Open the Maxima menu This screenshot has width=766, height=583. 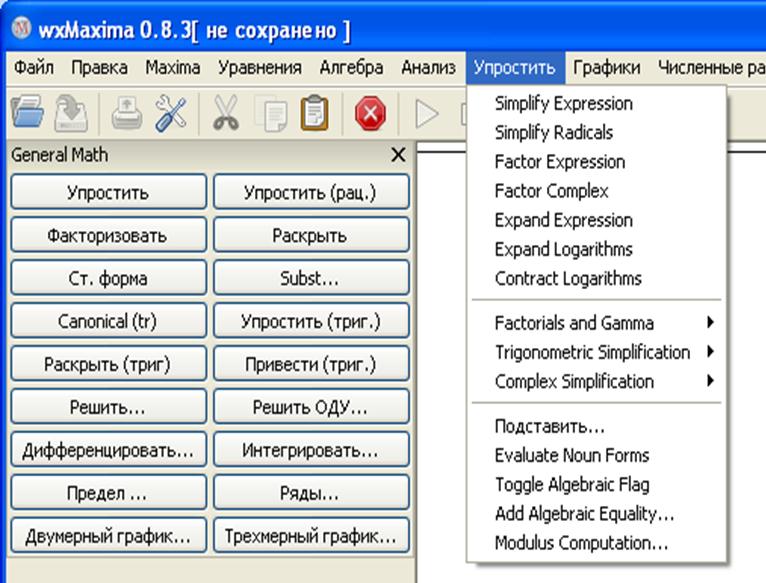click(x=173, y=68)
